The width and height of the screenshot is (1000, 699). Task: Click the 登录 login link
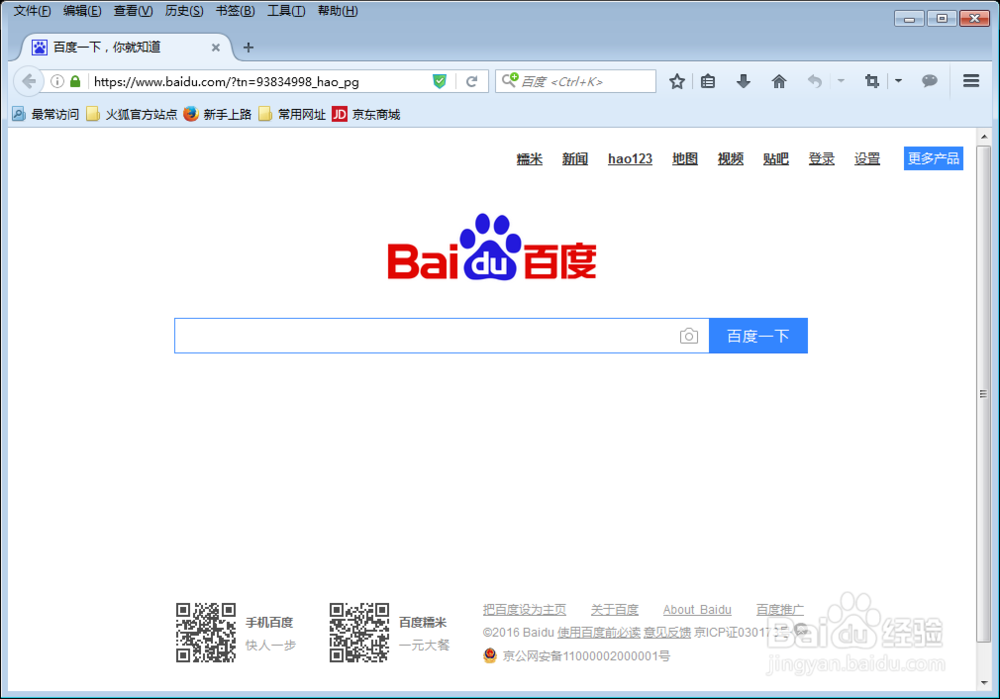(x=821, y=159)
